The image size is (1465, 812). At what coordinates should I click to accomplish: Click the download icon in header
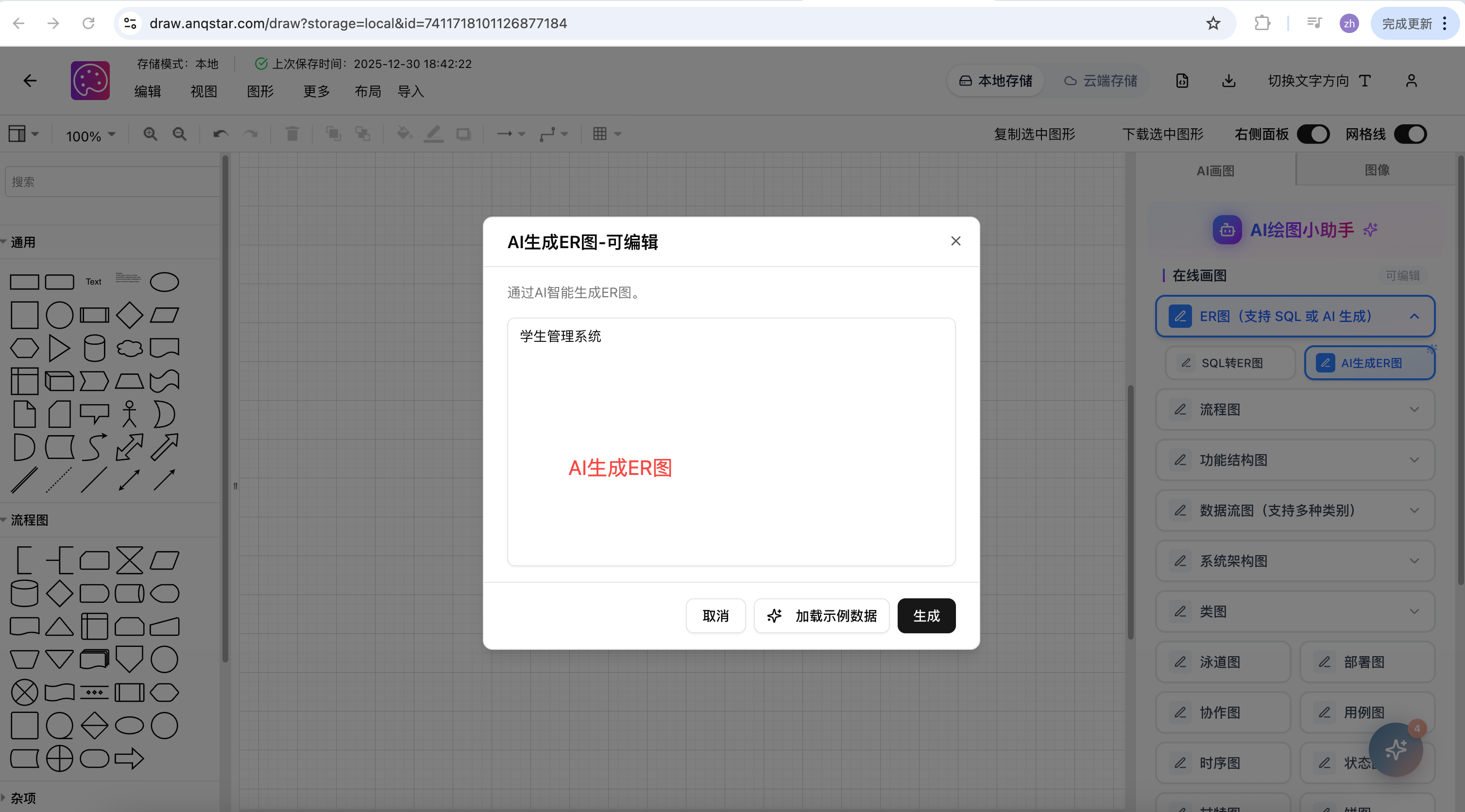tap(1228, 81)
